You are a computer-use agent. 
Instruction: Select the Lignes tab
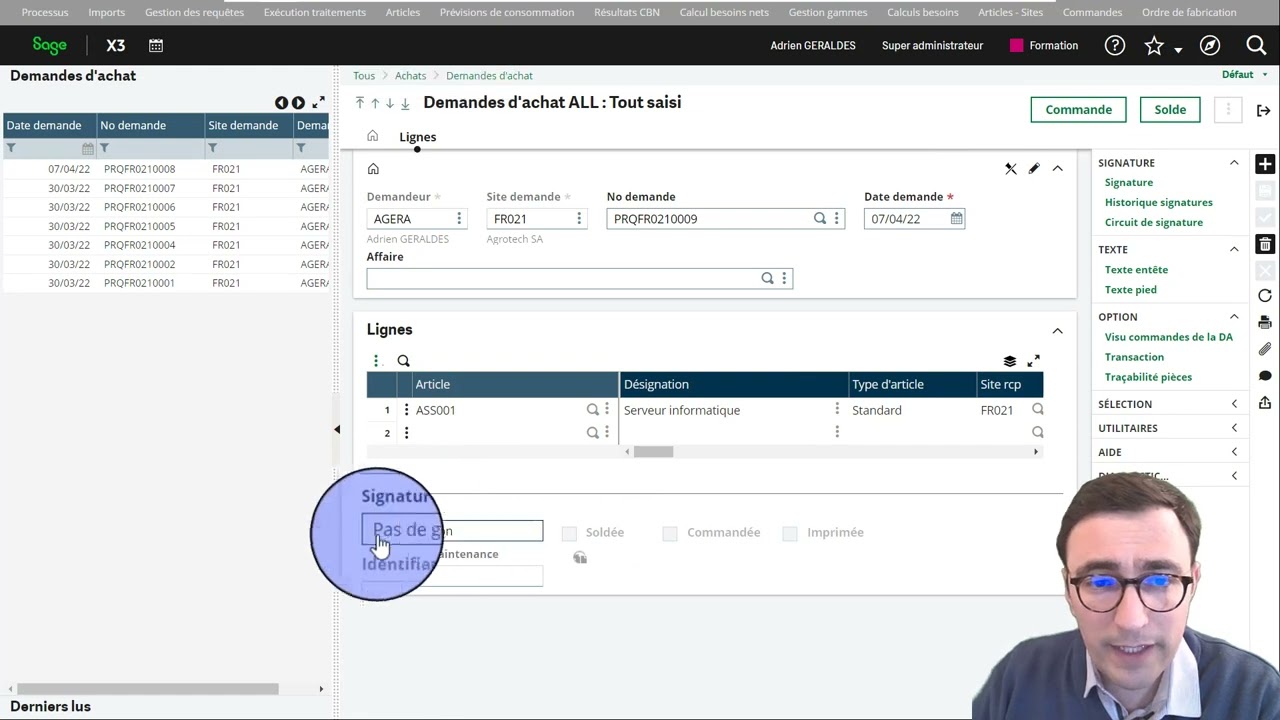(418, 137)
